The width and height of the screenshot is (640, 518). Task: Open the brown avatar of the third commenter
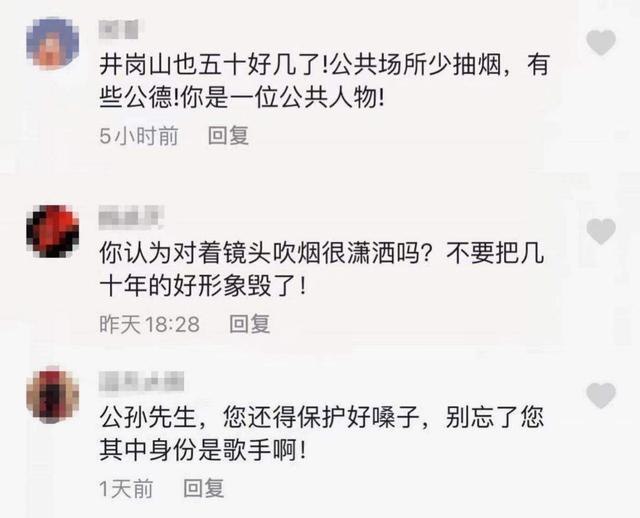tap(53, 396)
